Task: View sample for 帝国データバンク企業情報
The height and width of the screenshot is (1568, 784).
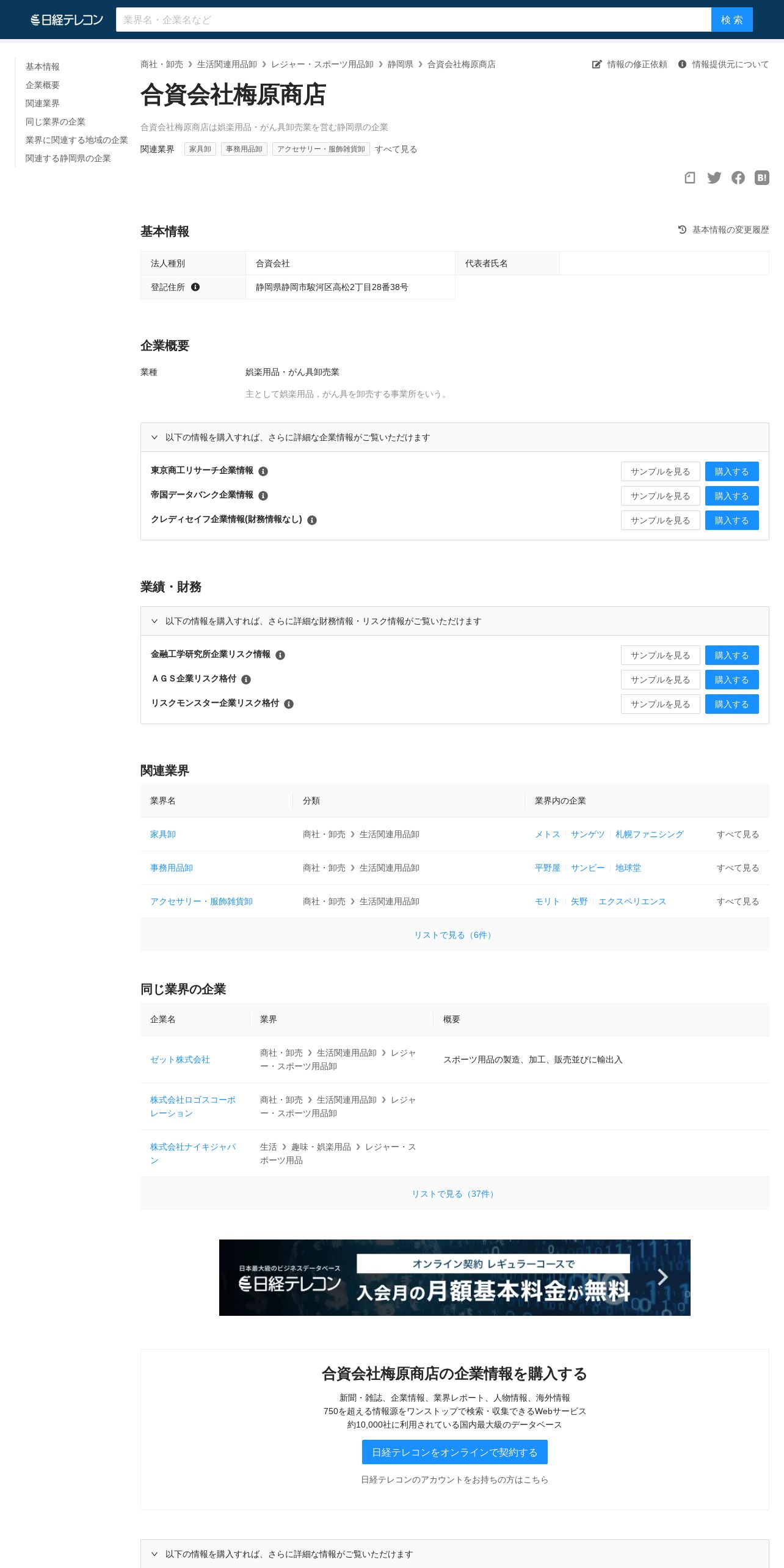Action: click(x=661, y=496)
